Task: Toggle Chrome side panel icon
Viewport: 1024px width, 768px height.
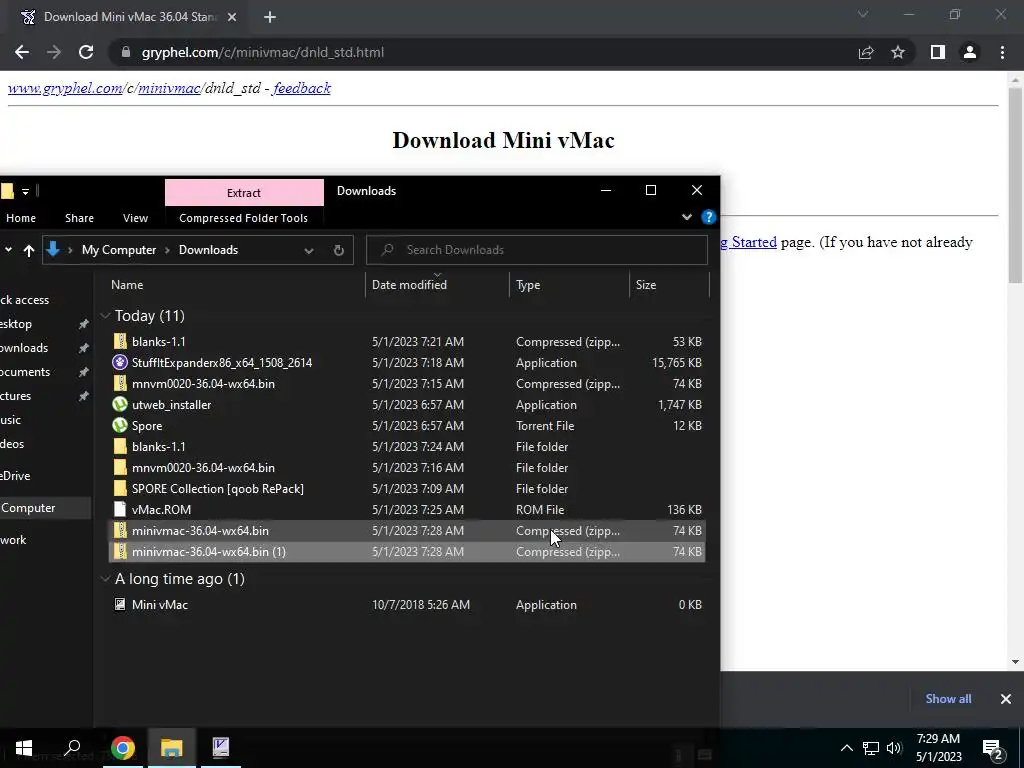Action: point(938,52)
